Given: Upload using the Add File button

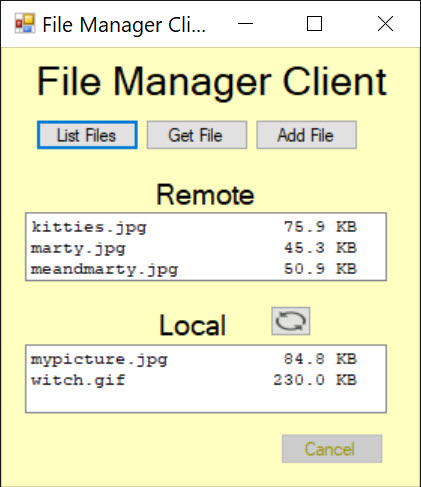Looking at the screenshot, I should click(306, 135).
